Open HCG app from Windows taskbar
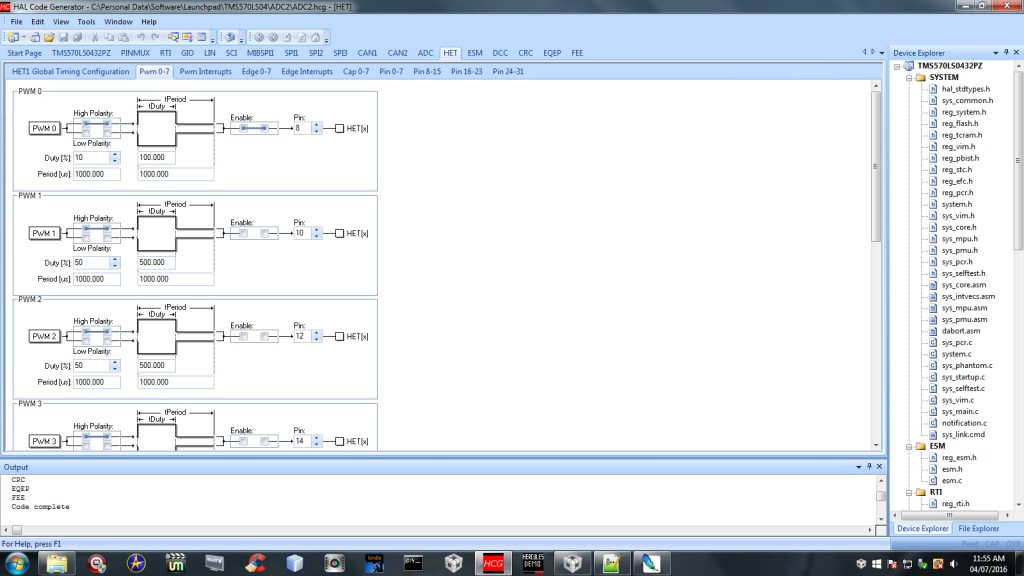 click(x=494, y=562)
